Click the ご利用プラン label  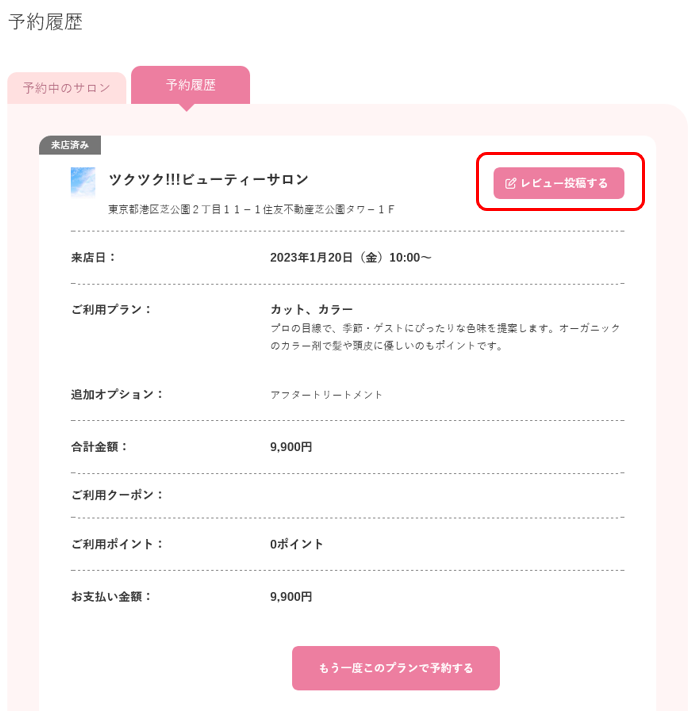pyautogui.click(x=111, y=309)
